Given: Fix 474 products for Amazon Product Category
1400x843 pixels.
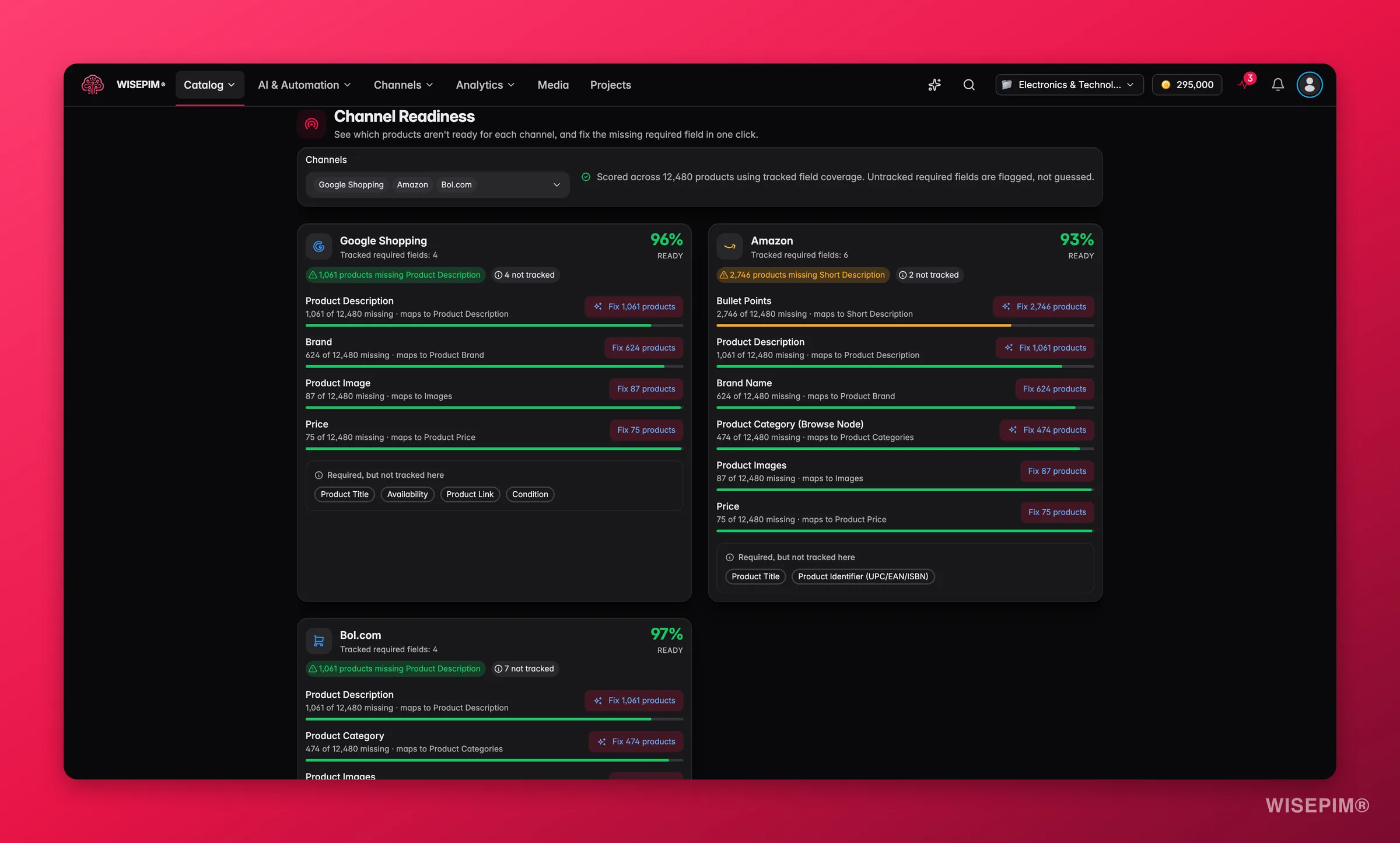Looking at the screenshot, I should 1046,430.
